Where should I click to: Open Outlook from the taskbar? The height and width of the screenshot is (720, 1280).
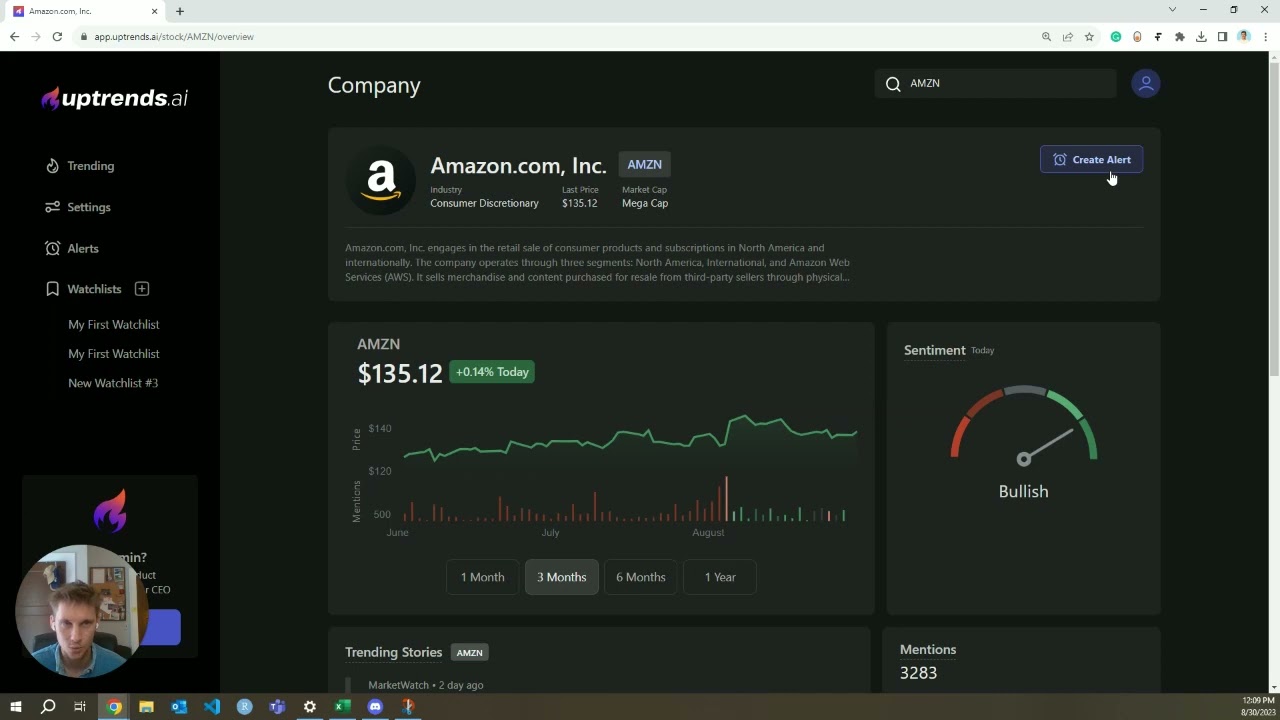click(x=179, y=707)
